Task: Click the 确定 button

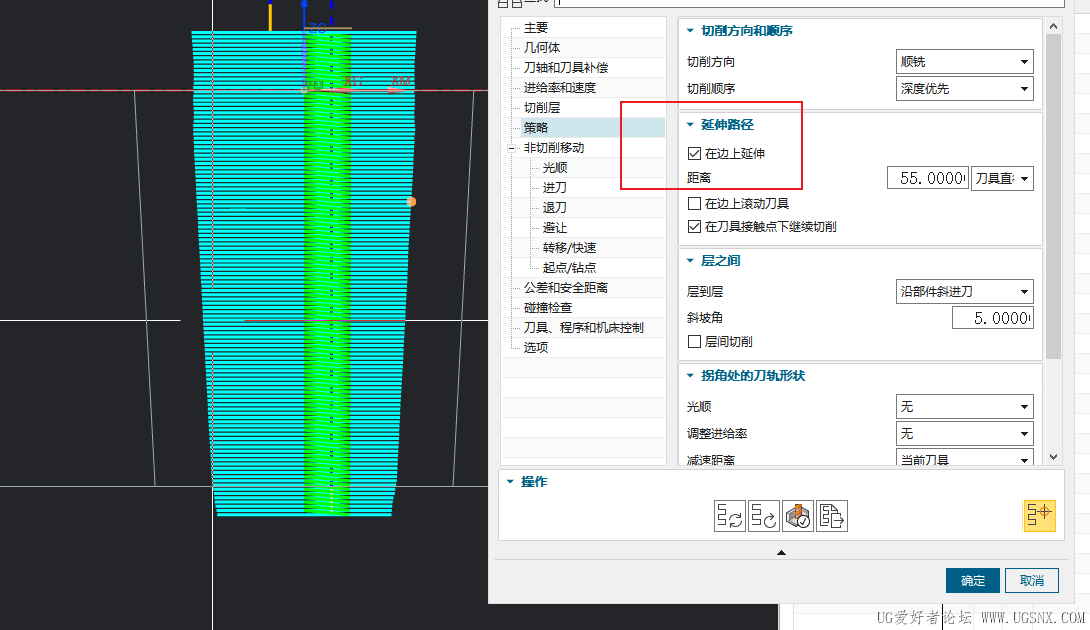Action: 973,581
